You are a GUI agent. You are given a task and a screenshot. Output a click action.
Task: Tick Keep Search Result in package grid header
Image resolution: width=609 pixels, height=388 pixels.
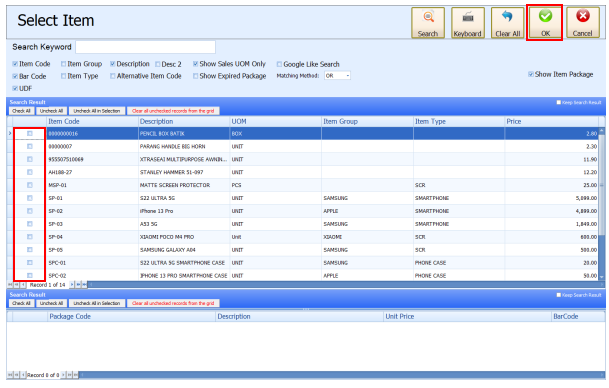pyautogui.click(x=559, y=295)
